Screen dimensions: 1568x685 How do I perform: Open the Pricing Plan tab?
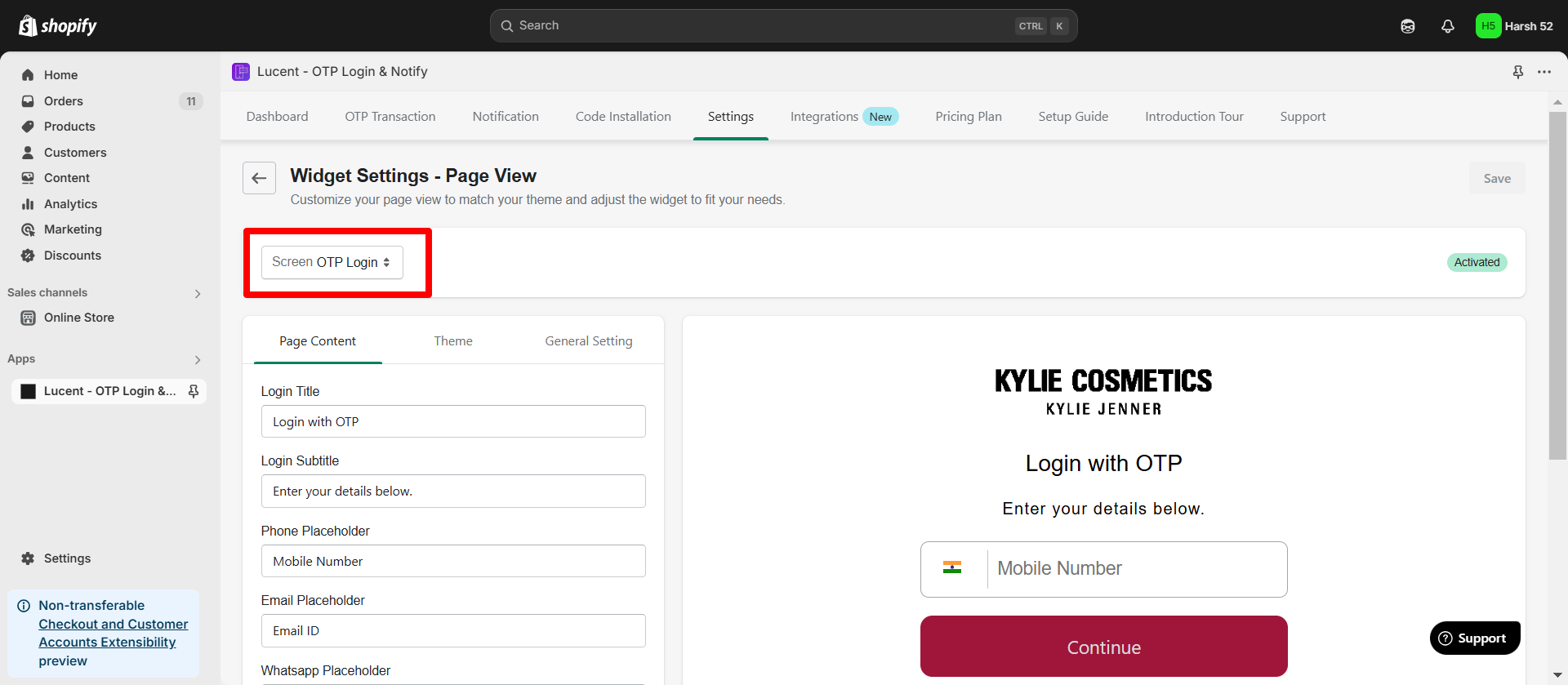coord(969,117)
